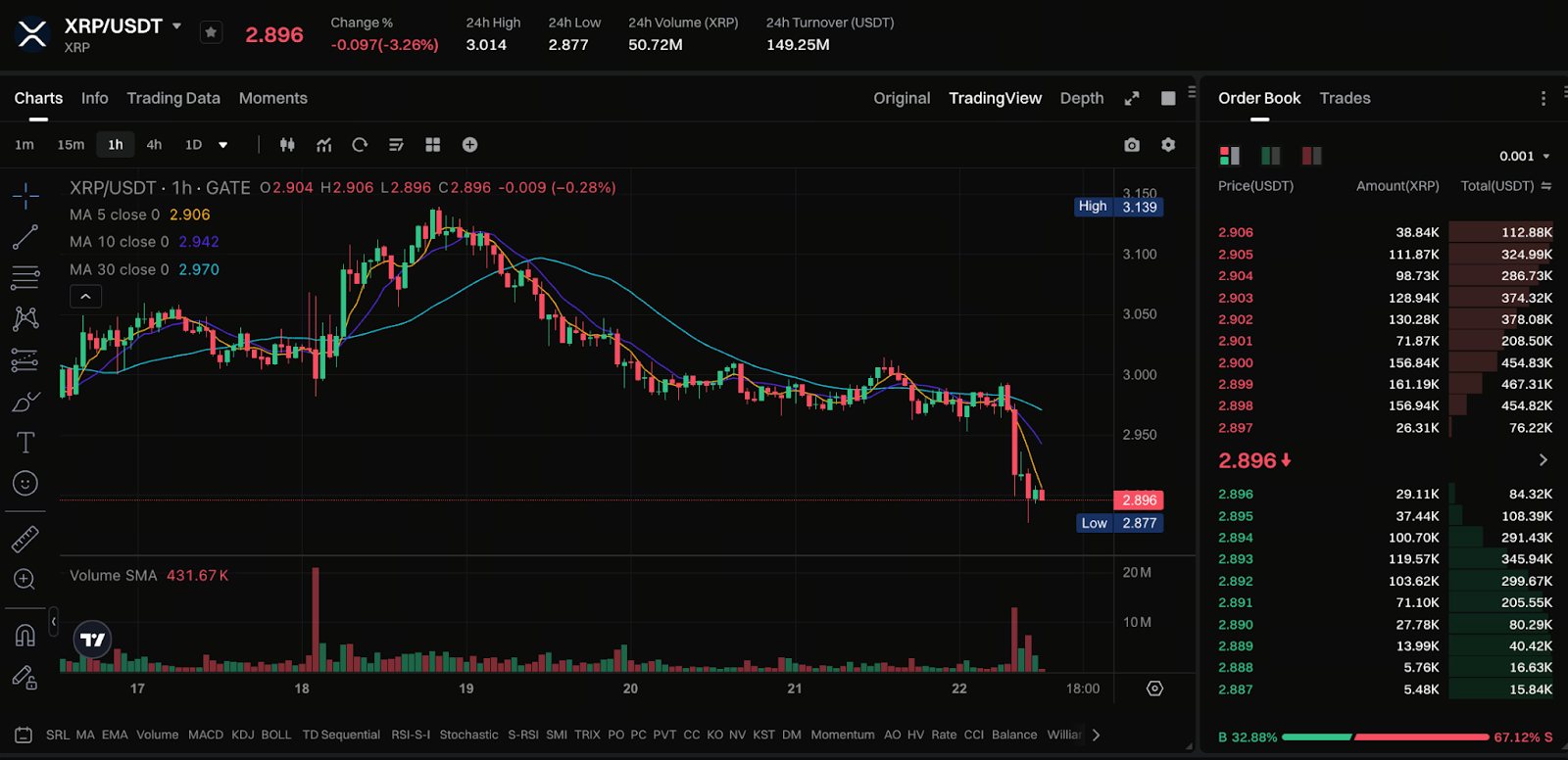Switch chart view to Original
This screenshot has width=1568, height=760.
tap(902, 98)
